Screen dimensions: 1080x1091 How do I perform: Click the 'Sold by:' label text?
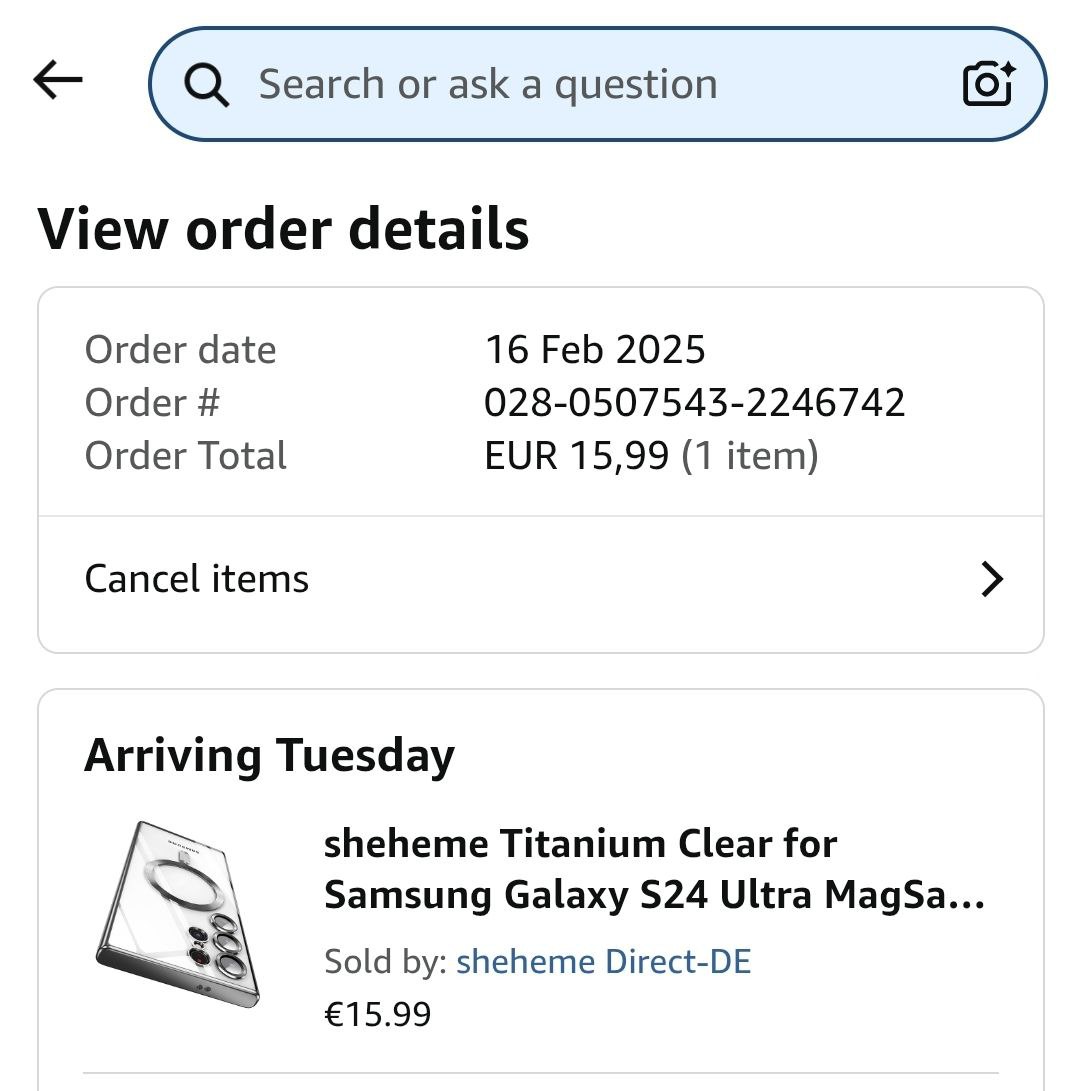pyautogui.click(x=385, y=962)
